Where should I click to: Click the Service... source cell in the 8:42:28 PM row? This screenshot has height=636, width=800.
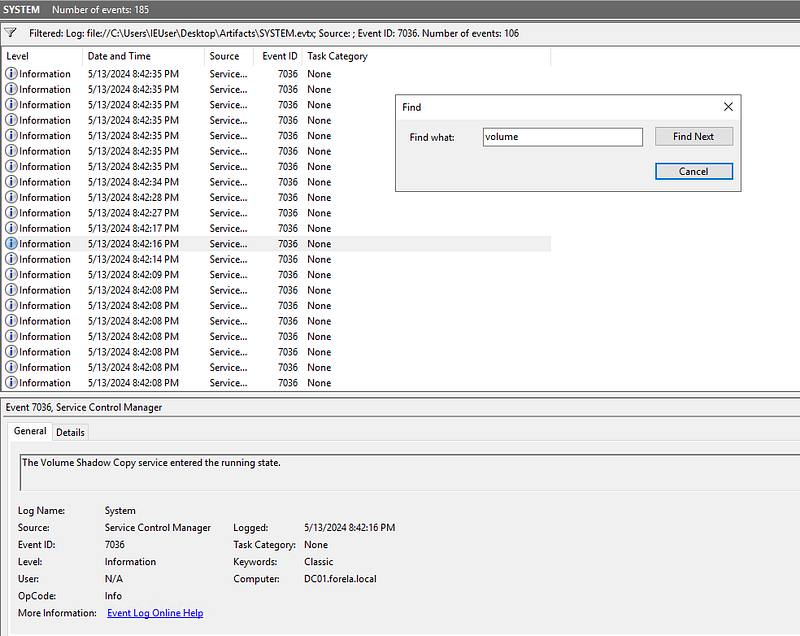coord(228,197)
